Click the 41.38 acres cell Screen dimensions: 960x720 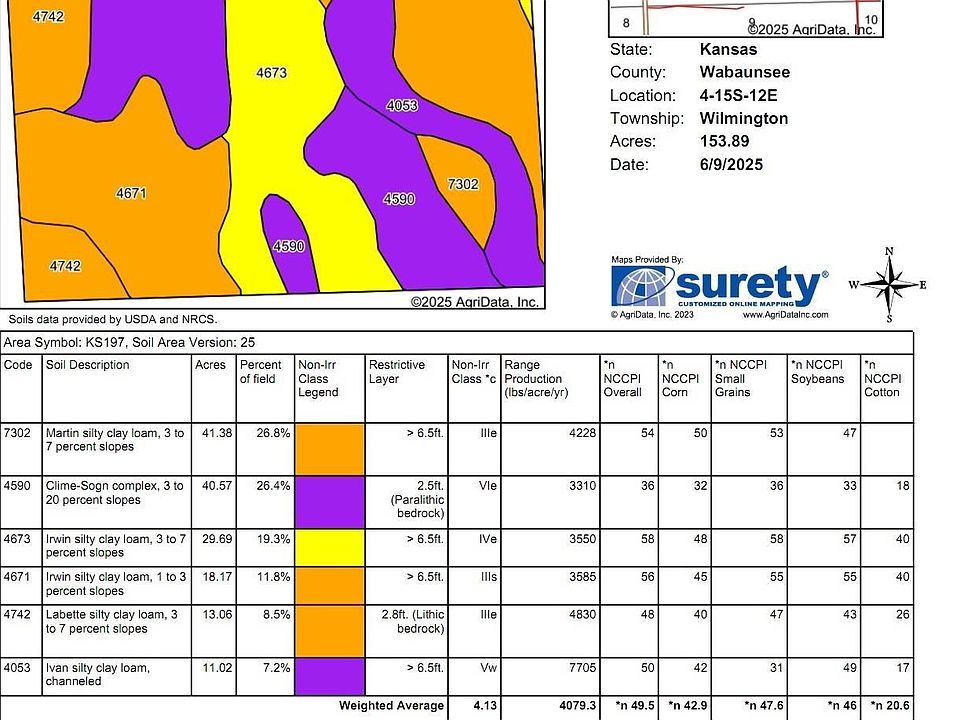[x=217, y=433]
